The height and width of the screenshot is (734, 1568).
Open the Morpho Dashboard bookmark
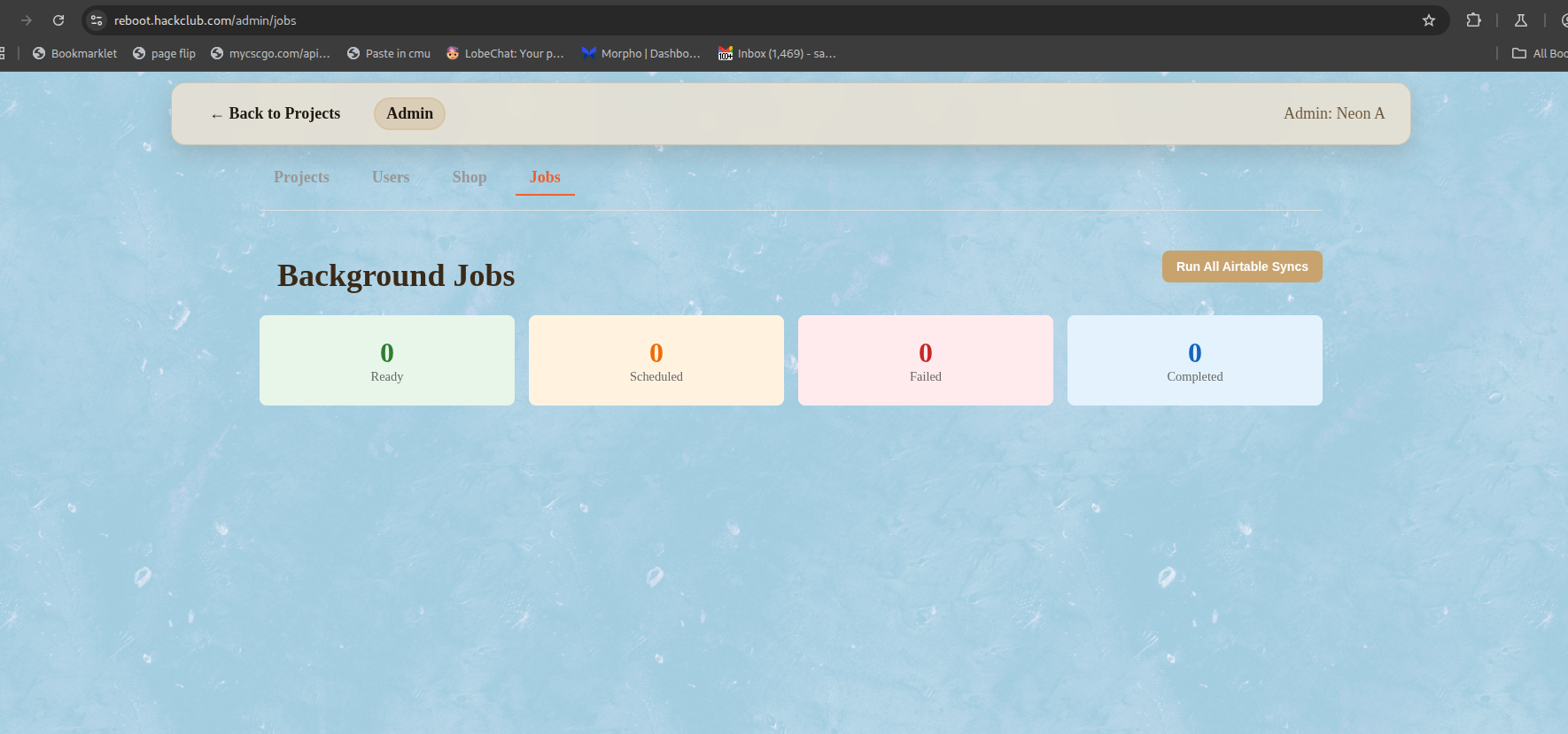tap(640, 53)
